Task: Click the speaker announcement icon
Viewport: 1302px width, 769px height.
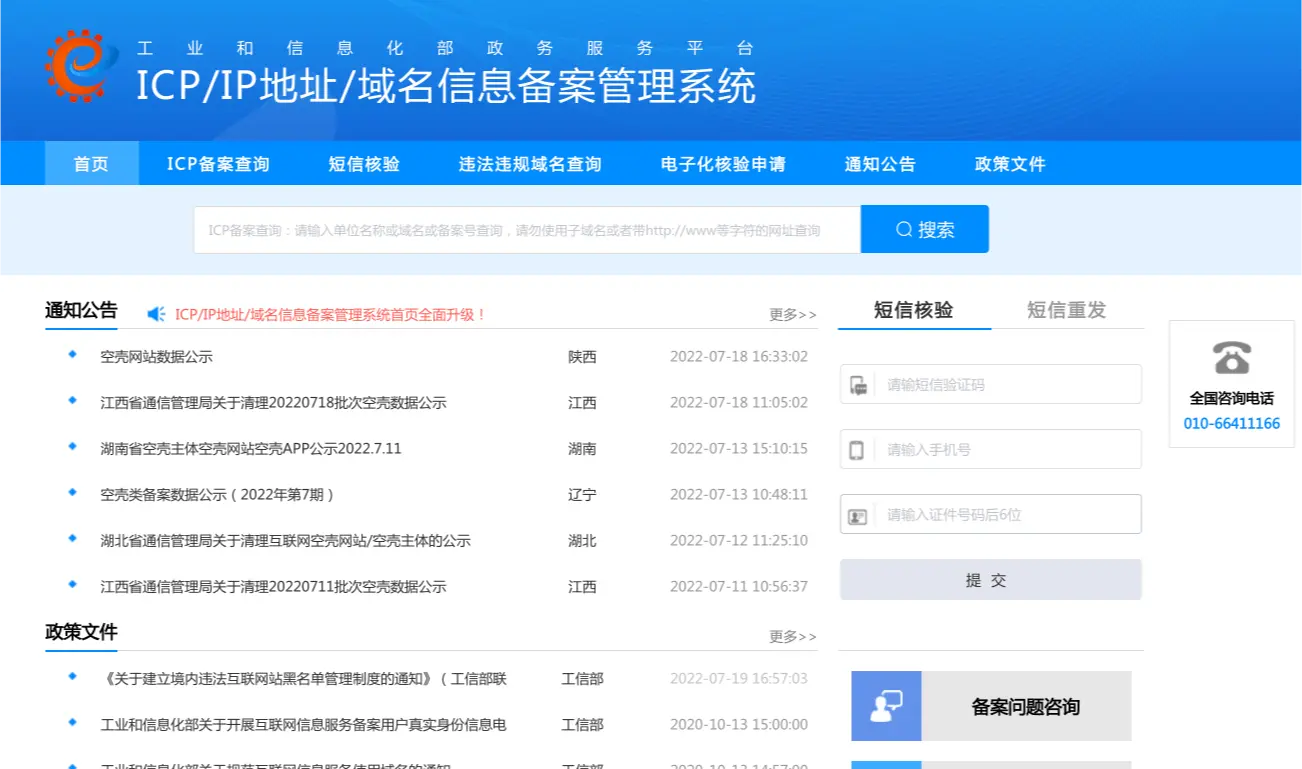Action: tap(156, 314)
